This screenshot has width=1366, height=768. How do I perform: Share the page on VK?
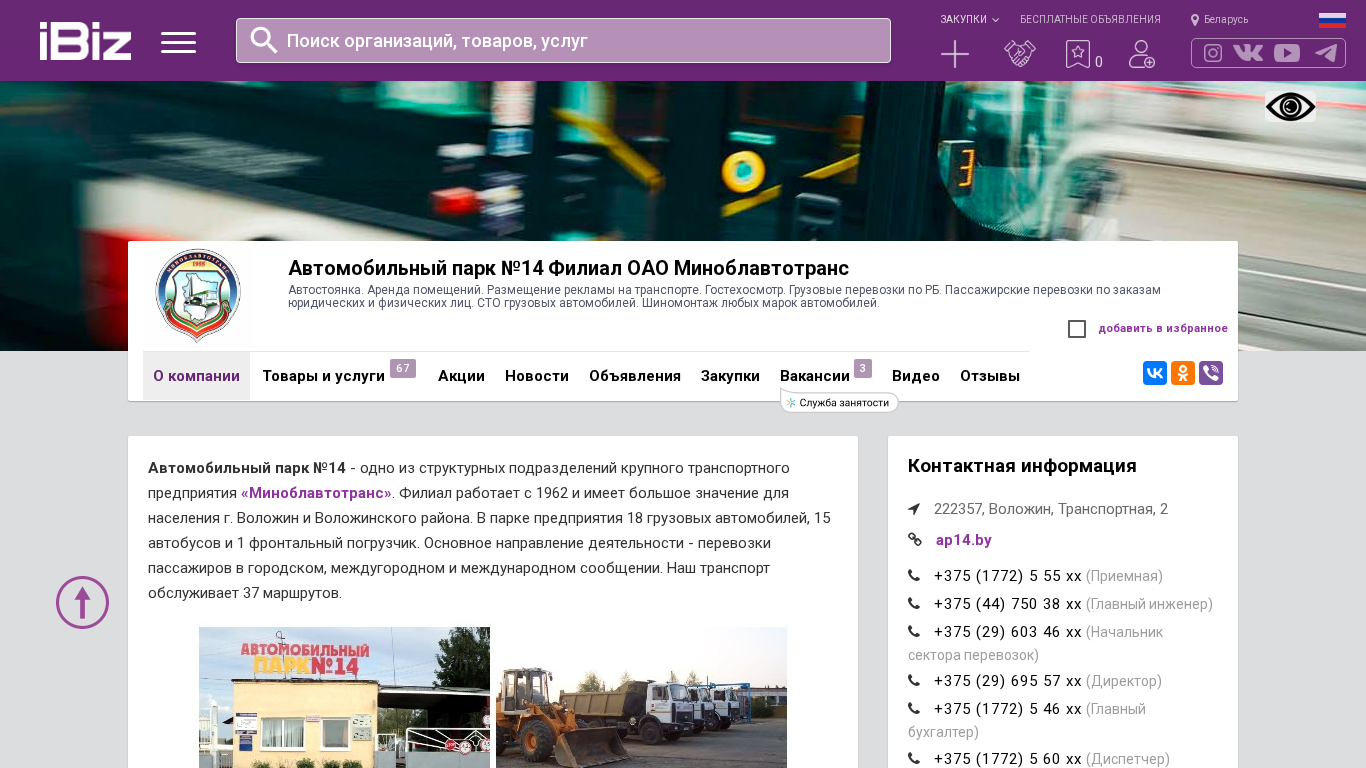click(1155, 373)
